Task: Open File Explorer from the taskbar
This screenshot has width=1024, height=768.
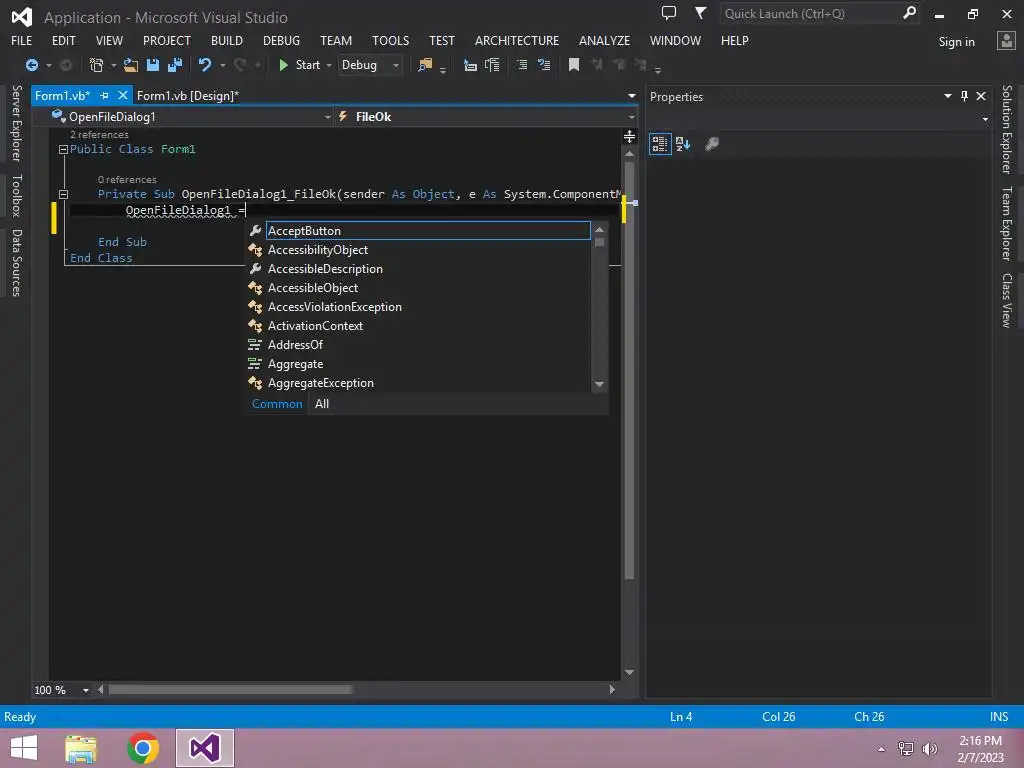Action: pos(81,748)
